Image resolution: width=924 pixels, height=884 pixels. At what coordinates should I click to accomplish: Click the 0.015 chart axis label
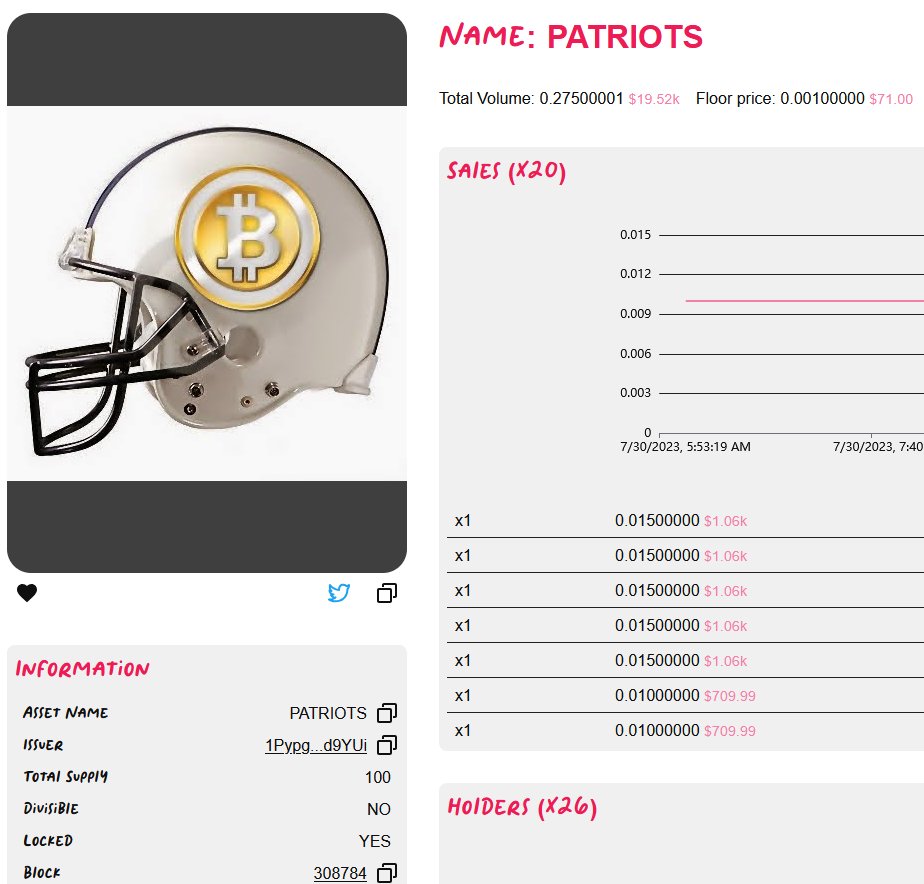pyautogui.click(x=635, y=235)
